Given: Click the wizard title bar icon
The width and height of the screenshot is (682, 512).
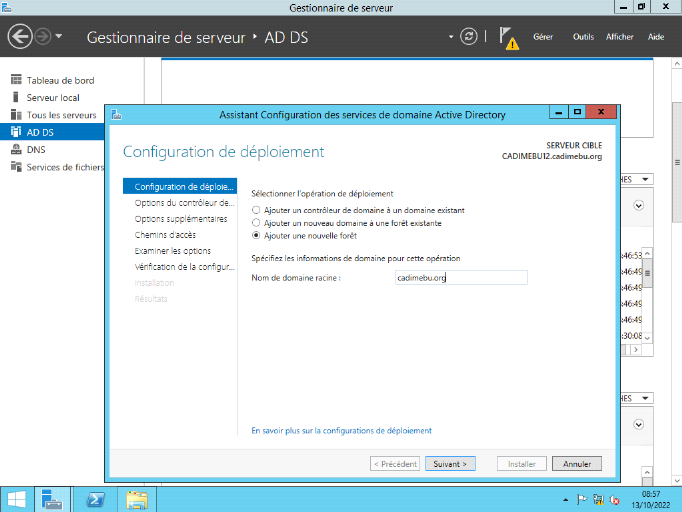Looking at the screenshot, I should tap(117, 114).
